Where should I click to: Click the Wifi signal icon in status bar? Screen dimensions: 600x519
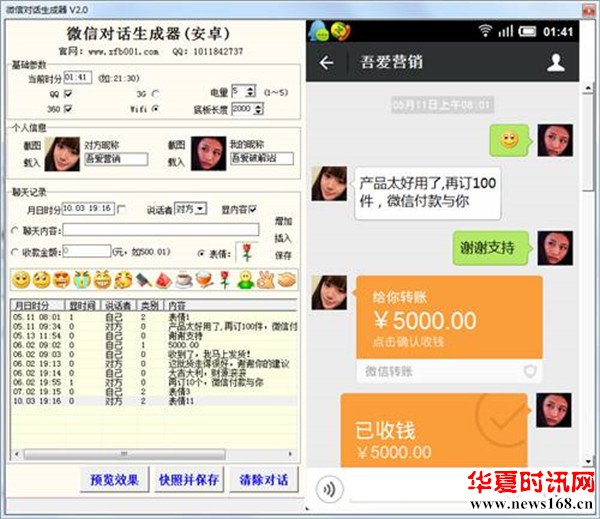click(x=485, y=31)
